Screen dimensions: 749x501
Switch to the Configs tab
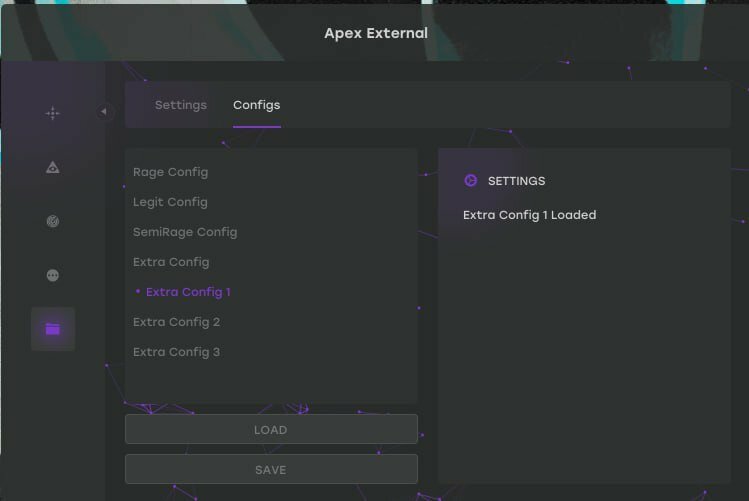(x=257, y=105)
